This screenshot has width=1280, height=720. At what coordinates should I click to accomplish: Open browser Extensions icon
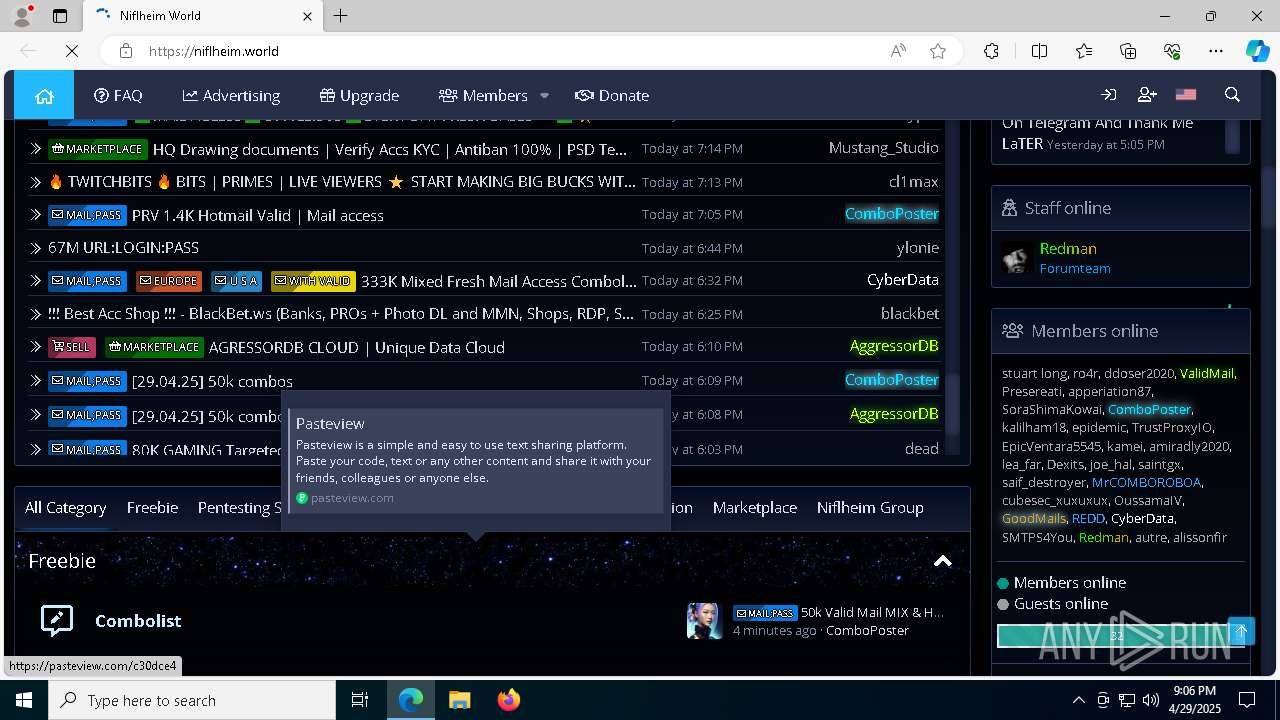click(x=991, y=51)
